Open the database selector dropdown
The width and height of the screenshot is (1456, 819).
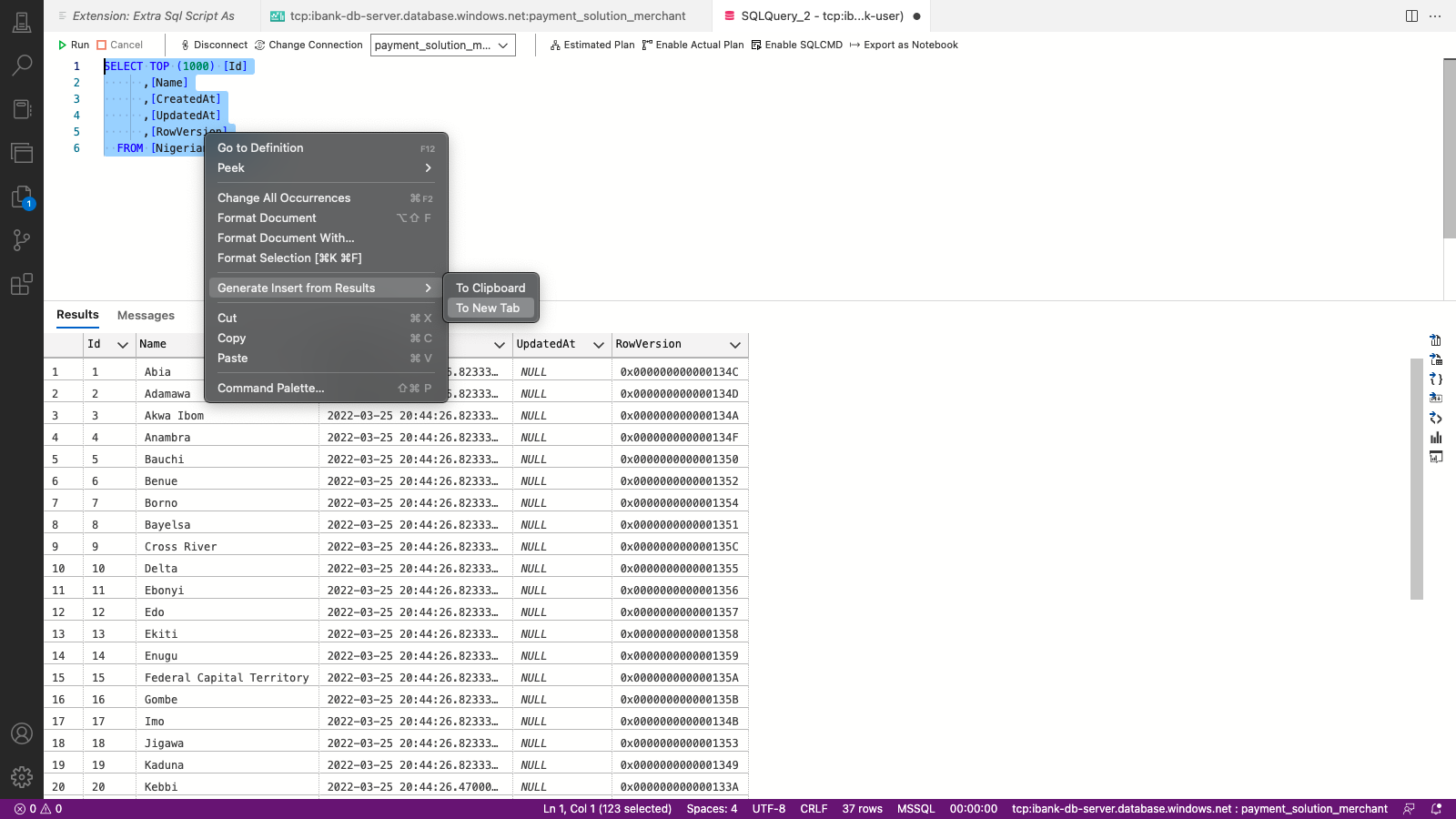[x=442, y=45]
